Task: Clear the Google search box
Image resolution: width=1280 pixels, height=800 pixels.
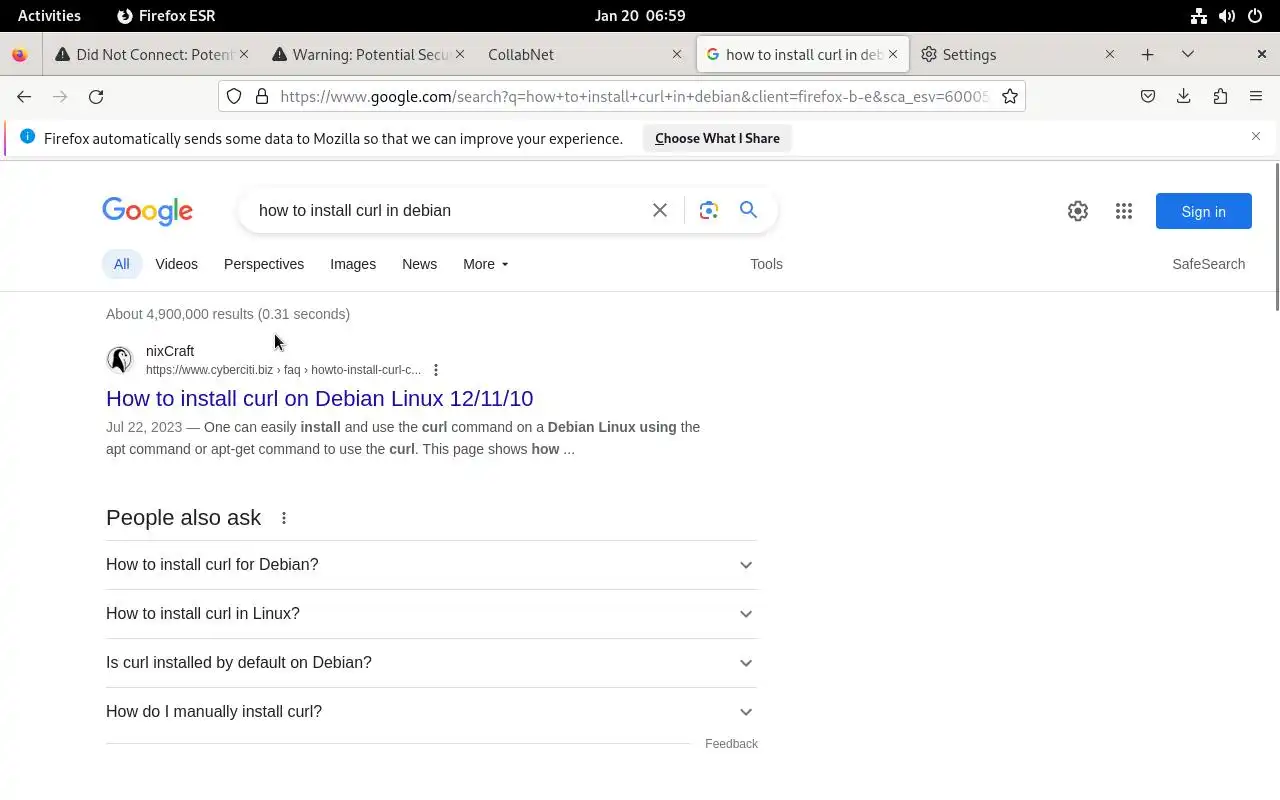Action: coord(660,210)
